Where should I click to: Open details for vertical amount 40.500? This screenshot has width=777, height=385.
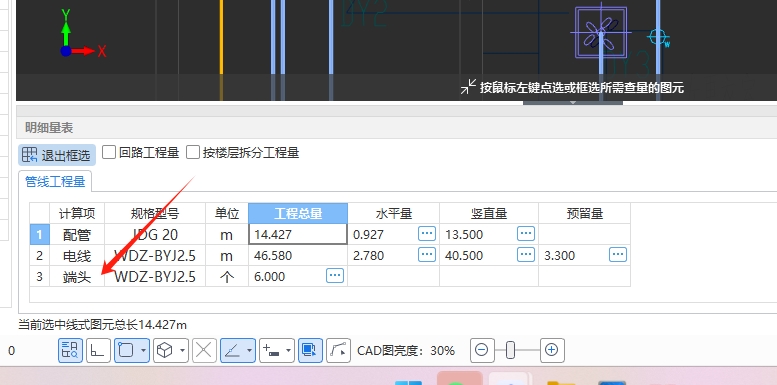(526, 255)
